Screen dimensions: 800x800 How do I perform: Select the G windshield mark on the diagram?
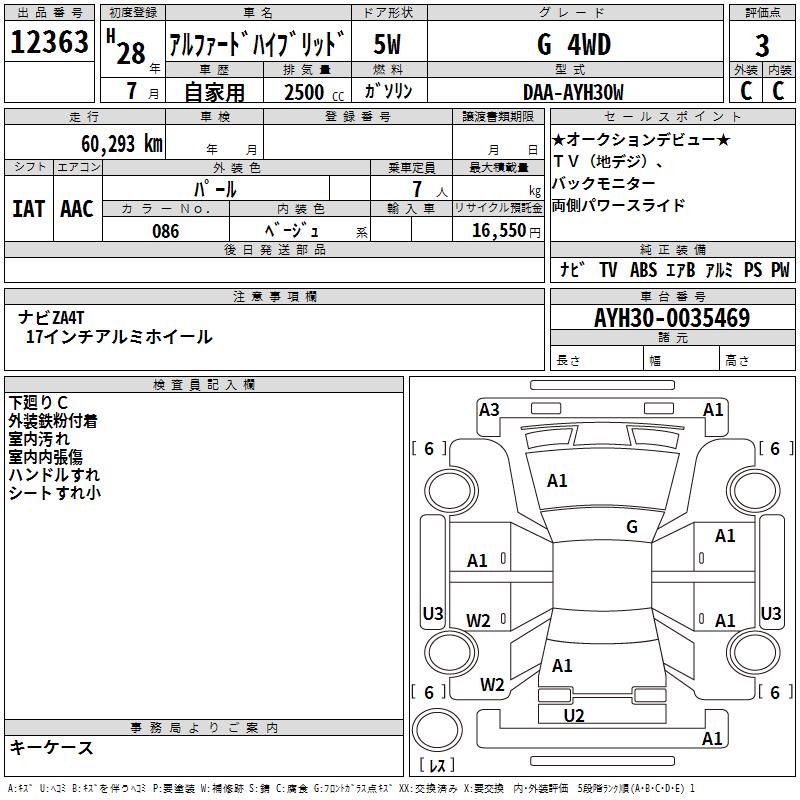pos(632,527)
